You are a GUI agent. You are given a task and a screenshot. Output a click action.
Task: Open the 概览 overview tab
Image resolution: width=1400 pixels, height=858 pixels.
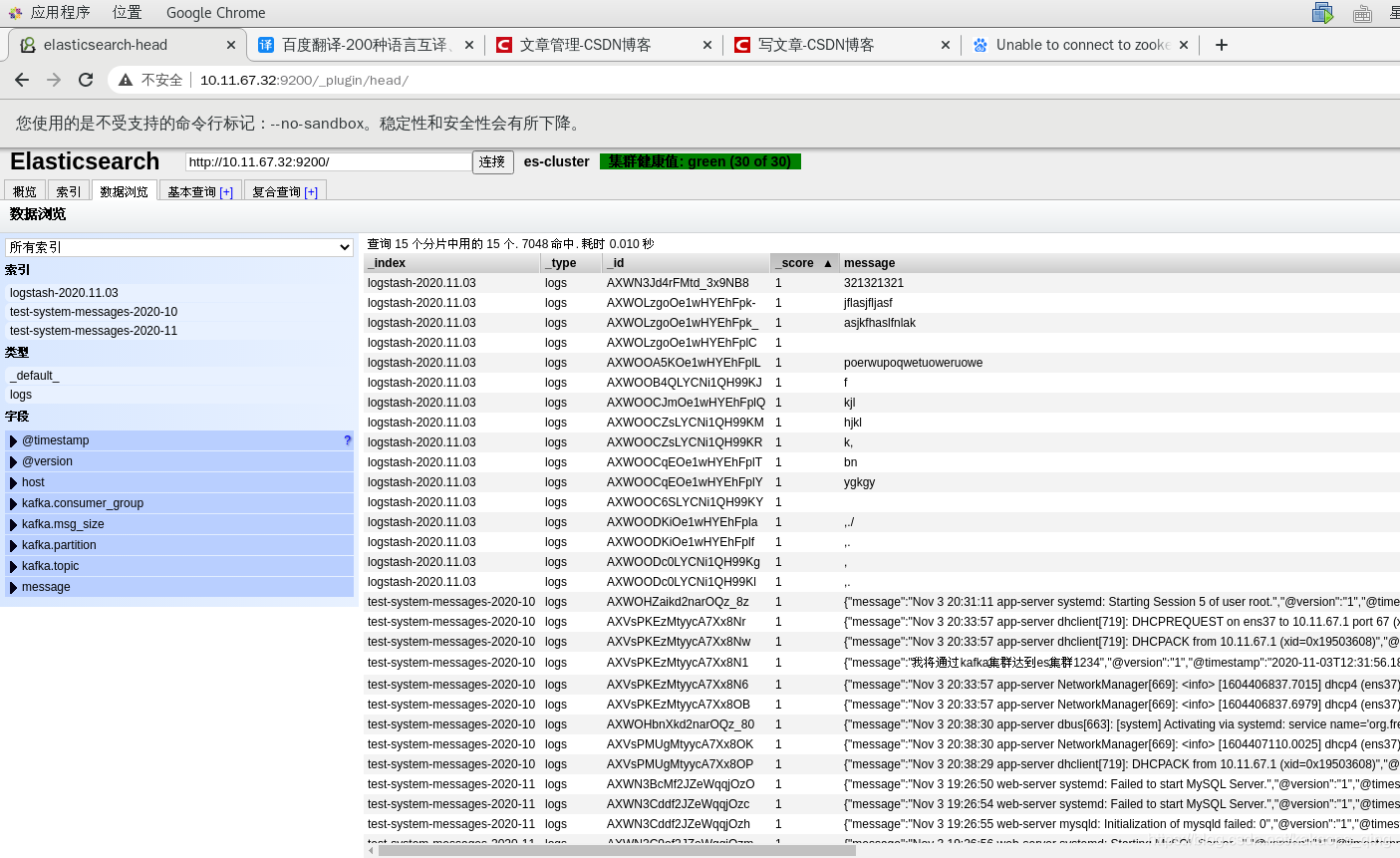[x=25, y=191]
